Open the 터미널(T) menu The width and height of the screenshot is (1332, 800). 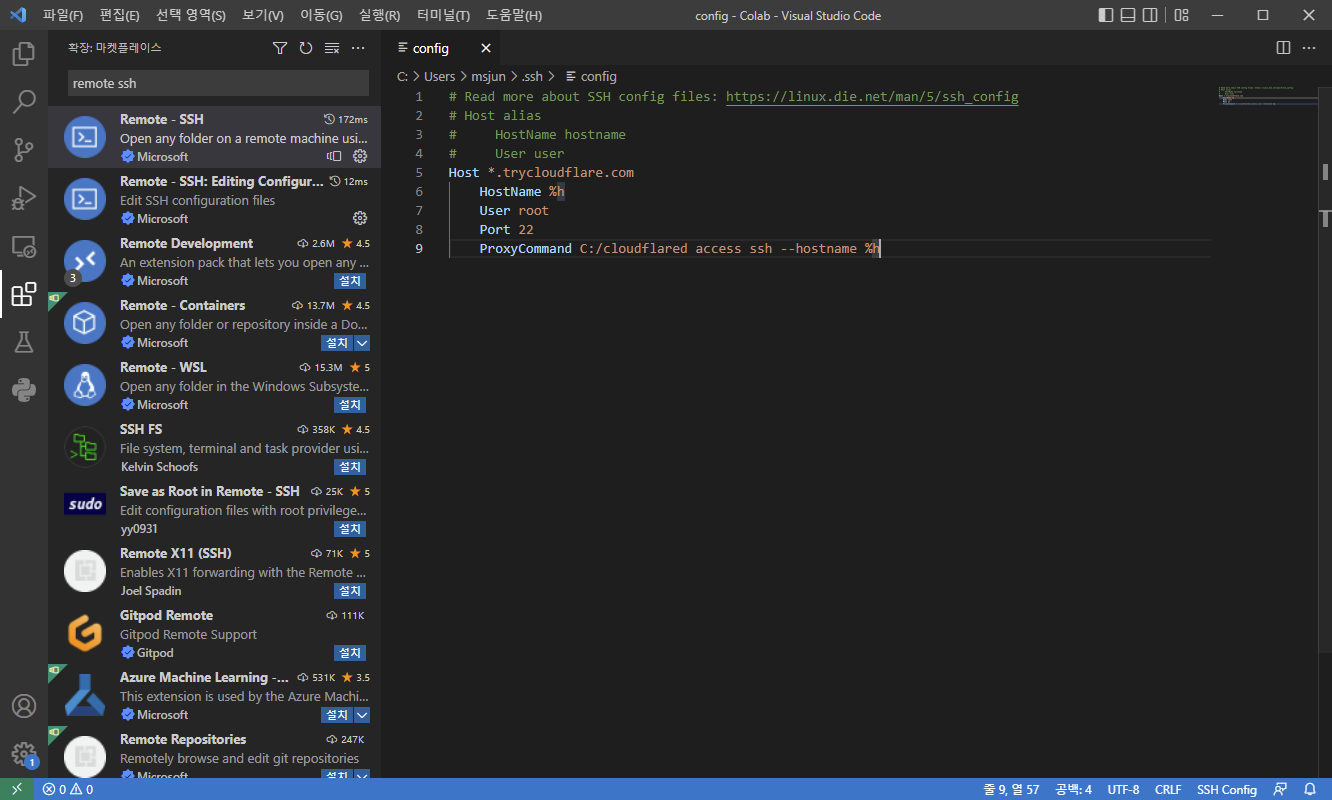(444, 15)
